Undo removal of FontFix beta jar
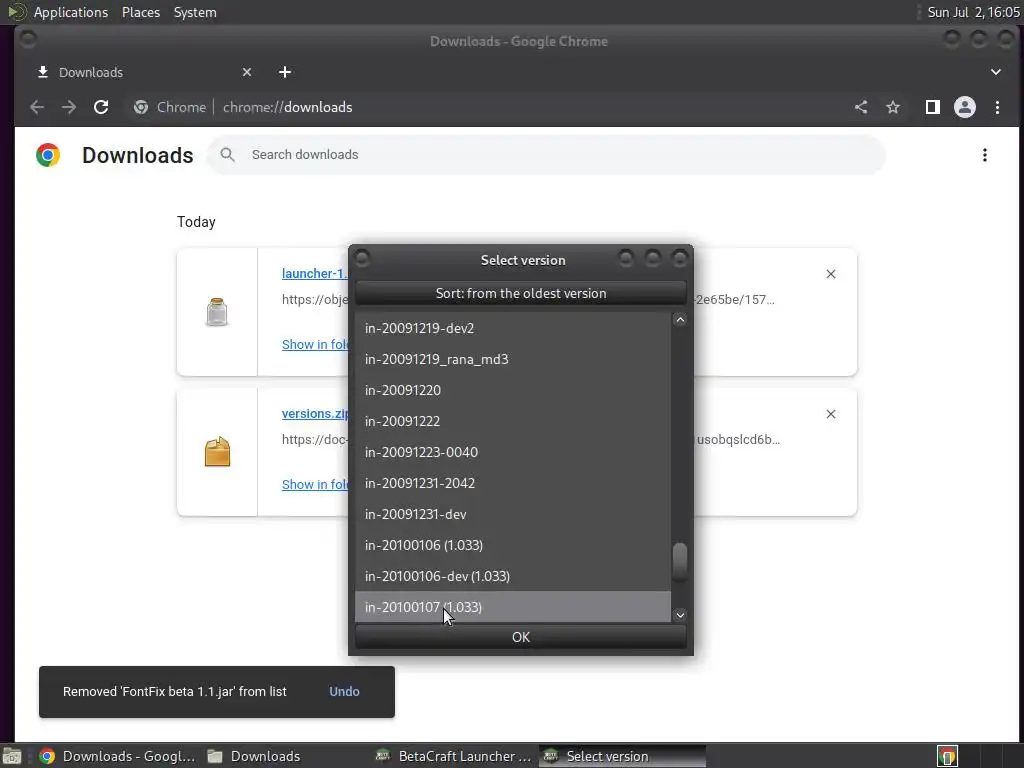1024x768 pixels. [x=344, y=691]
